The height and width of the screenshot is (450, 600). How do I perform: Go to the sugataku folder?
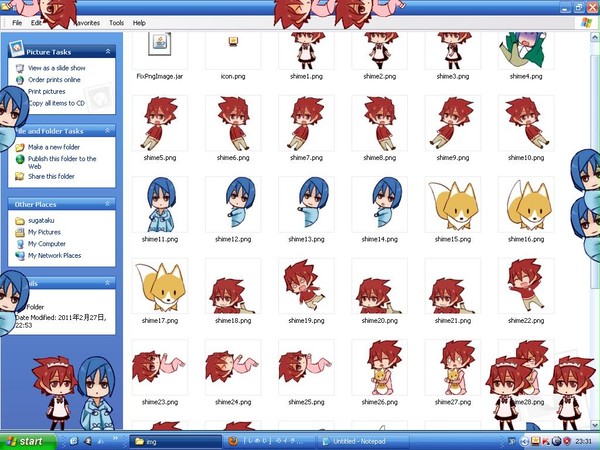(41, 220)
